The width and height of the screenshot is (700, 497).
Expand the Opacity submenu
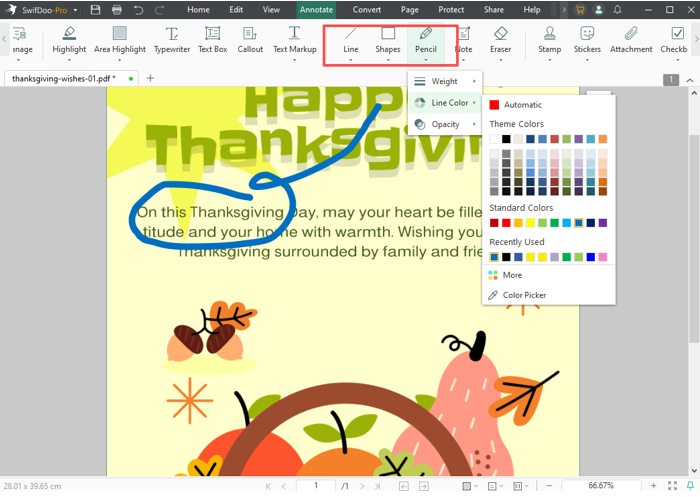click(x=445, y=124)
